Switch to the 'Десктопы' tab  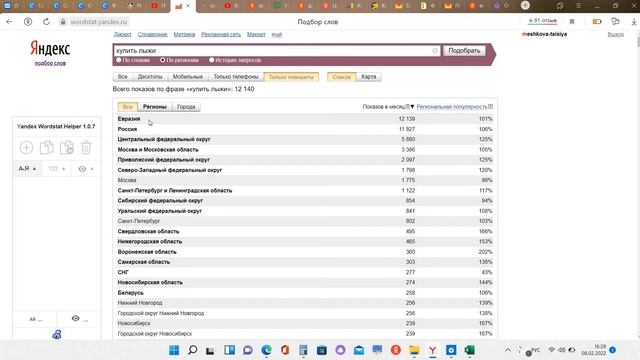point(150,77)
